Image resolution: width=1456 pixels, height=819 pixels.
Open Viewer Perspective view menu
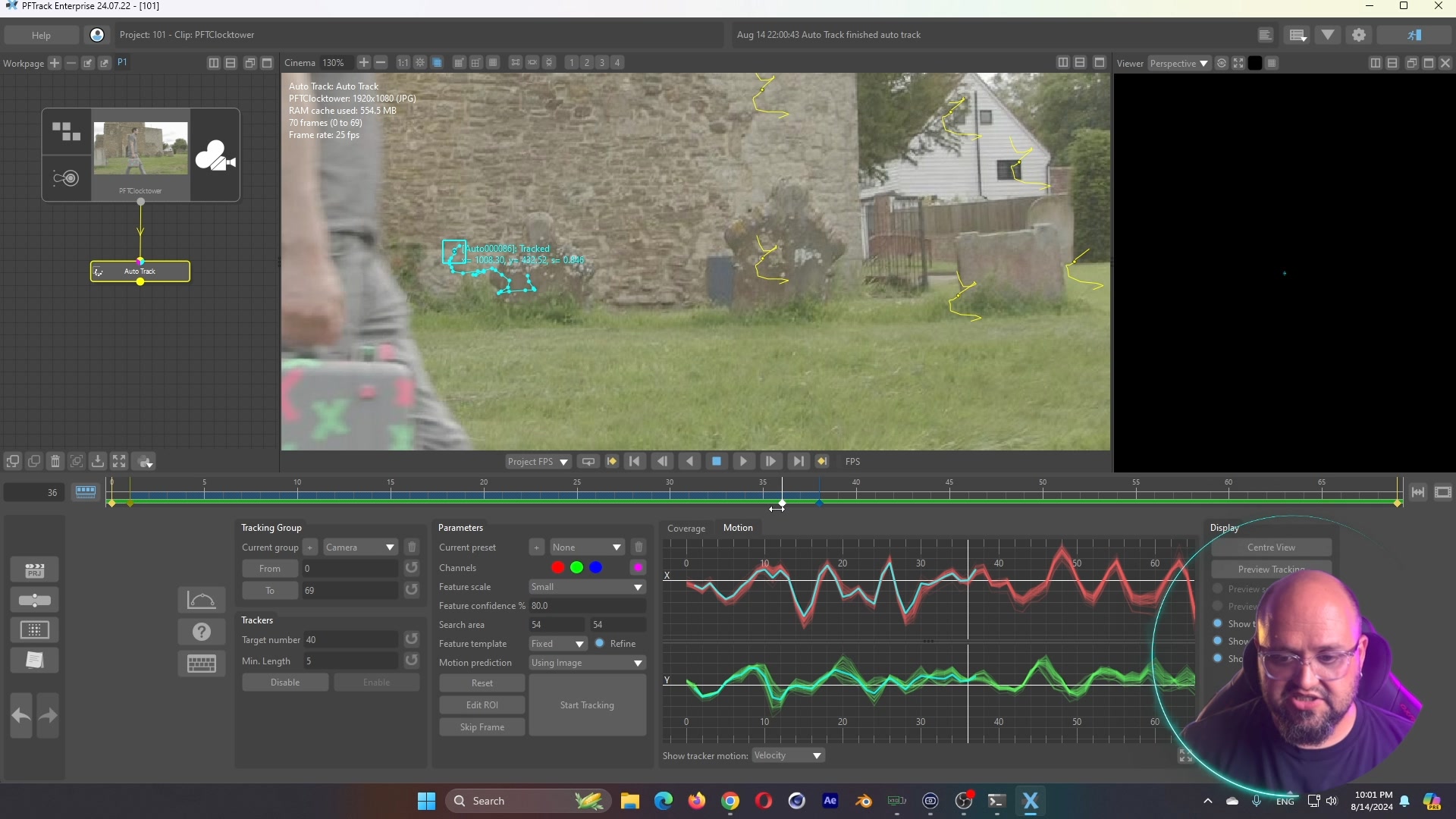coord(1178,64)
